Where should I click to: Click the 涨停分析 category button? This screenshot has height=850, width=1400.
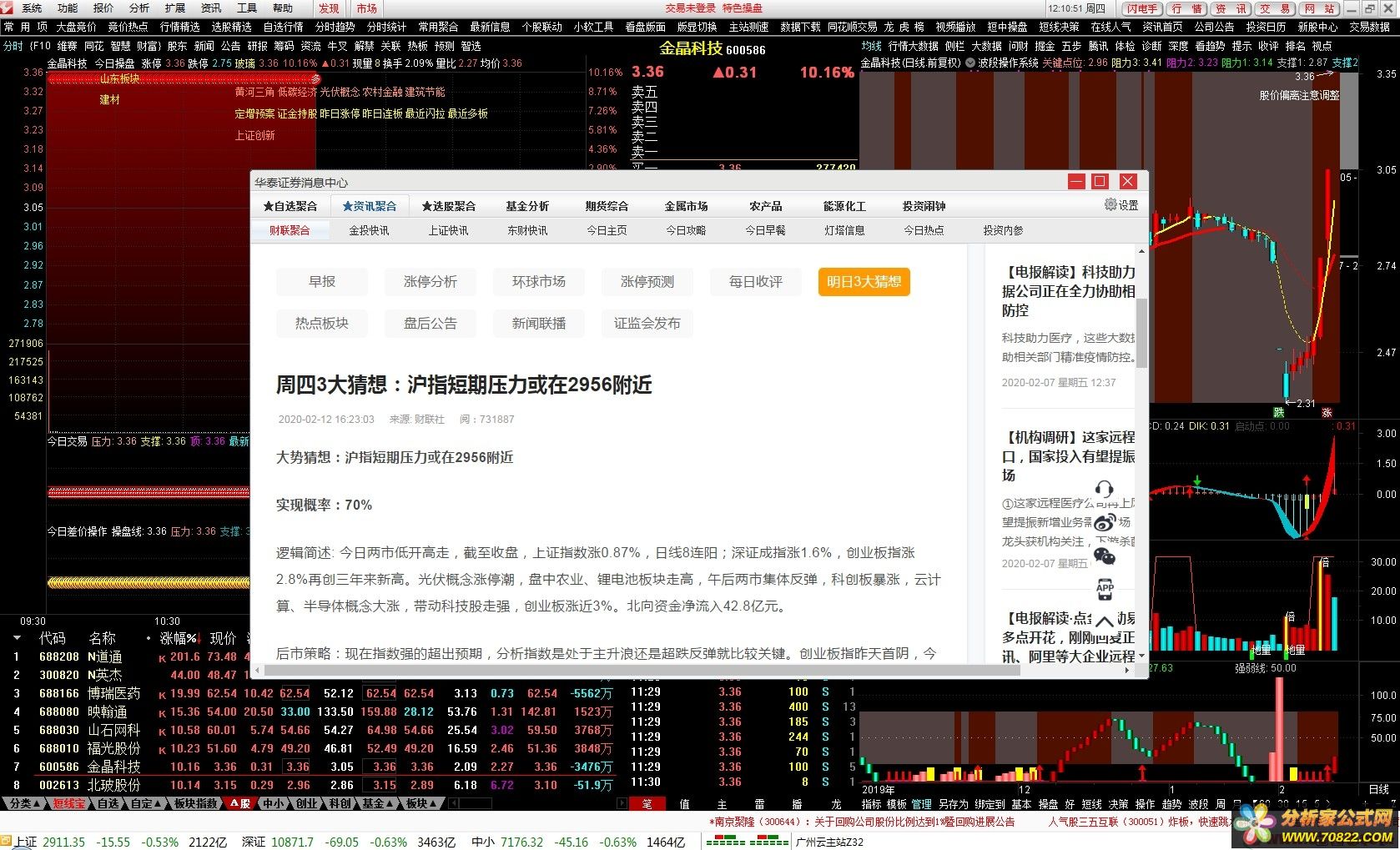(431, 282)
